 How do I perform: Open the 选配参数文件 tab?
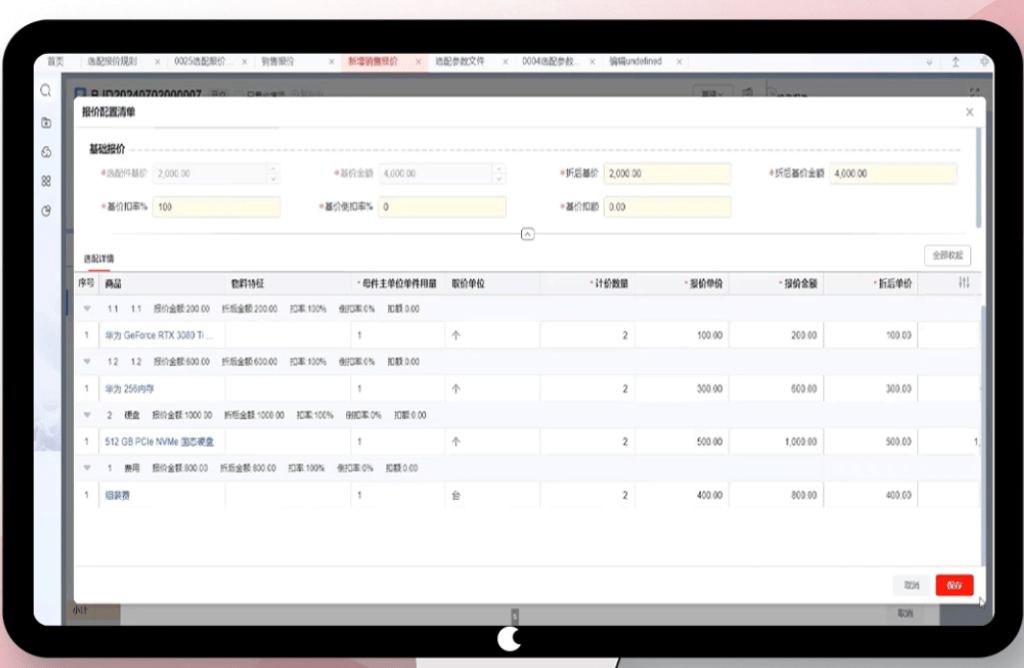click(x=459, y=62)
